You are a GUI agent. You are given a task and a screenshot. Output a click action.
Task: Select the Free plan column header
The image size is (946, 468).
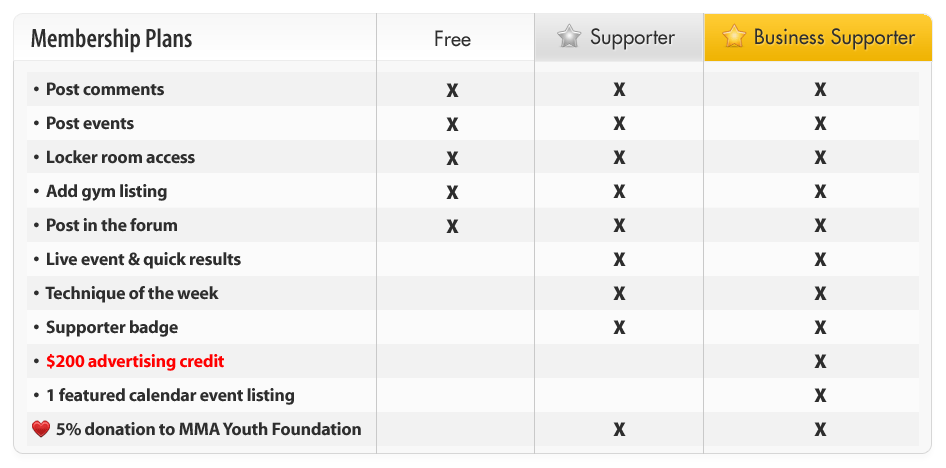point(452,39)
